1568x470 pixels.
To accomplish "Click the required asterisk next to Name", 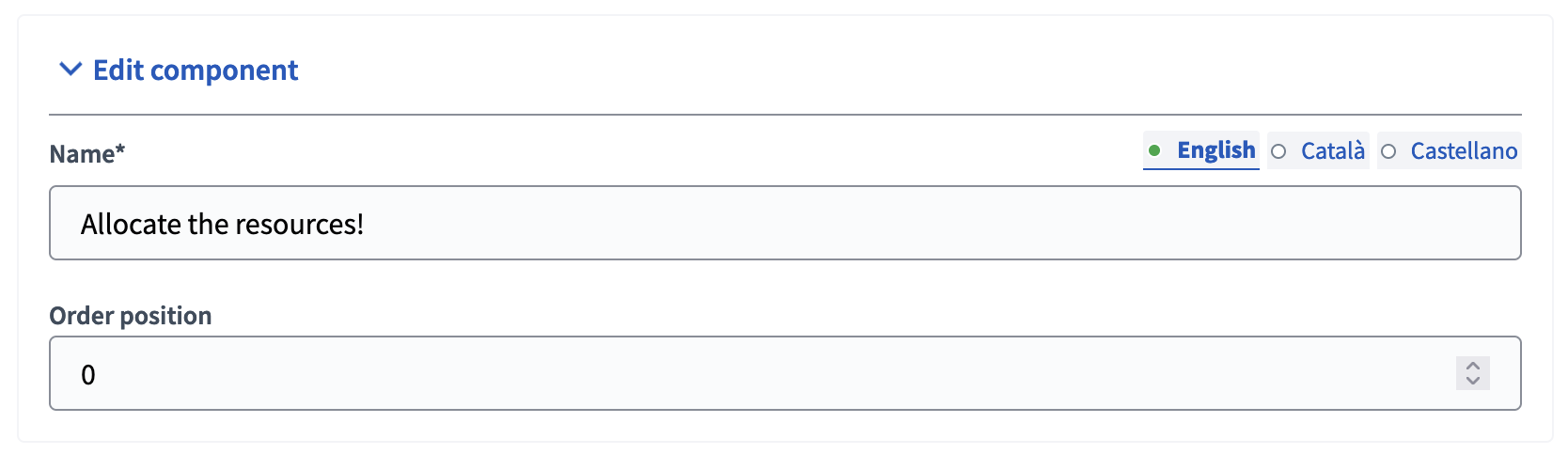I will [x=120, y=150].
